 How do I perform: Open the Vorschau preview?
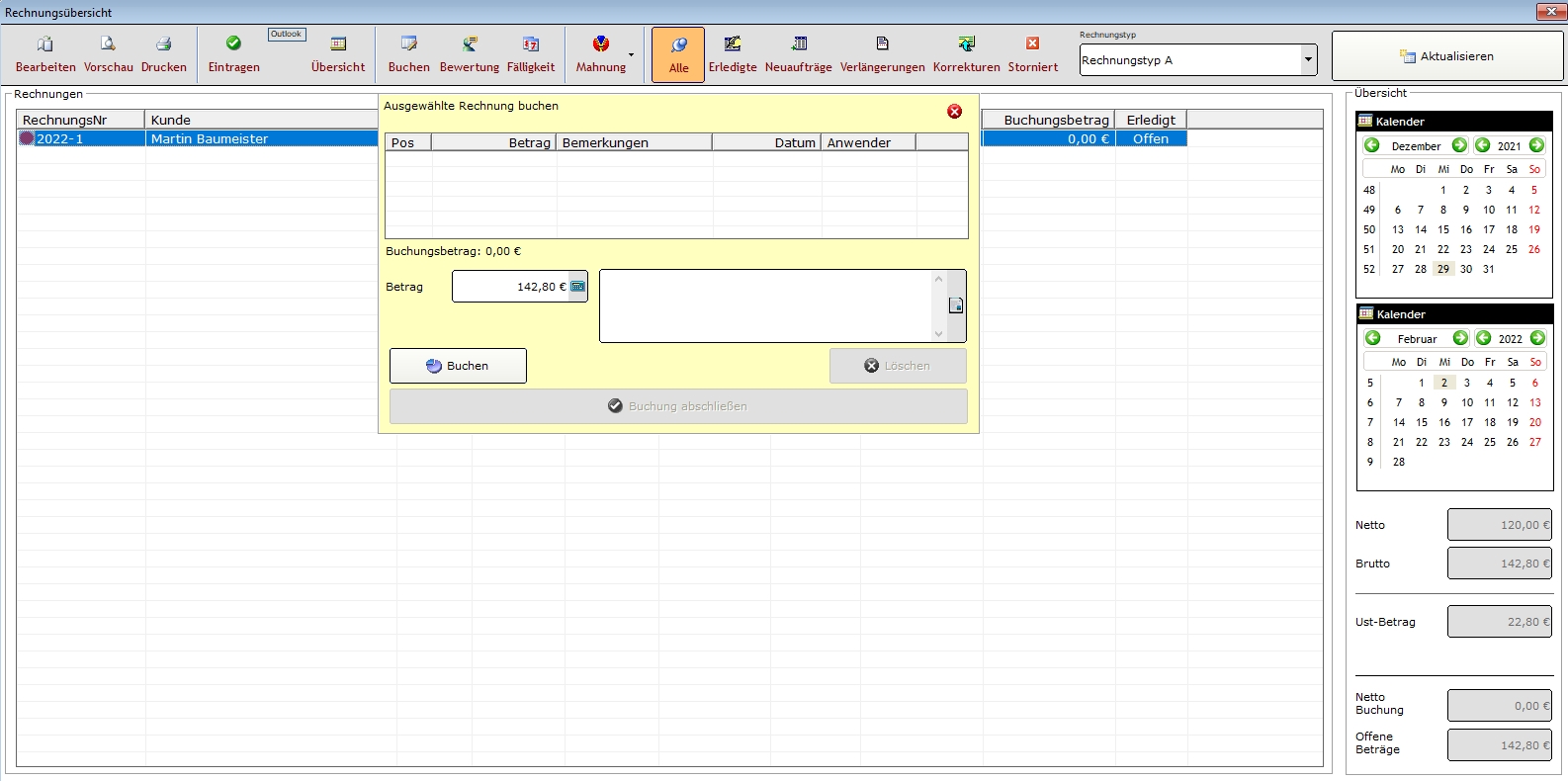108,54
